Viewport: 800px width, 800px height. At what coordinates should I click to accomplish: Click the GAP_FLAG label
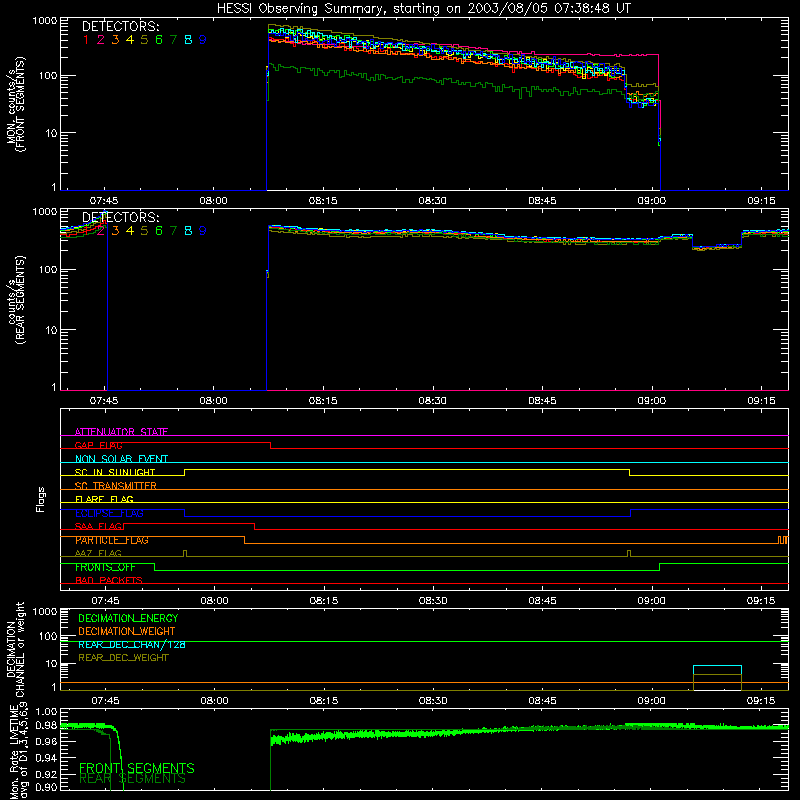coord(98,445)
